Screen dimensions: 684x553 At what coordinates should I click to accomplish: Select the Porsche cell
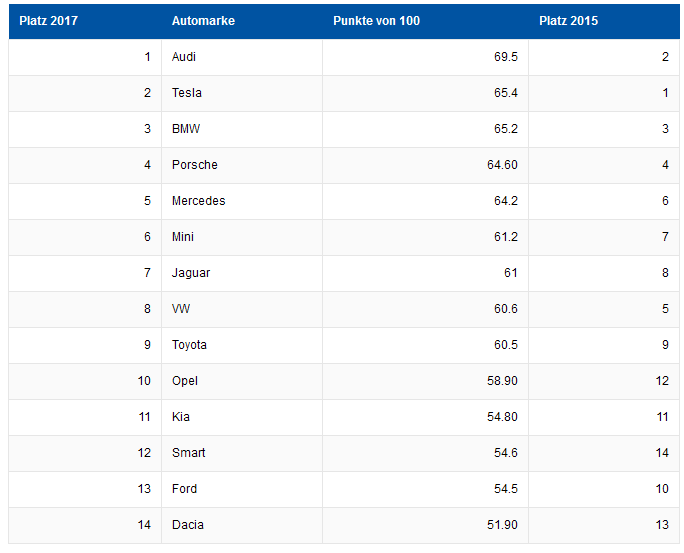(x=195, y=165)
